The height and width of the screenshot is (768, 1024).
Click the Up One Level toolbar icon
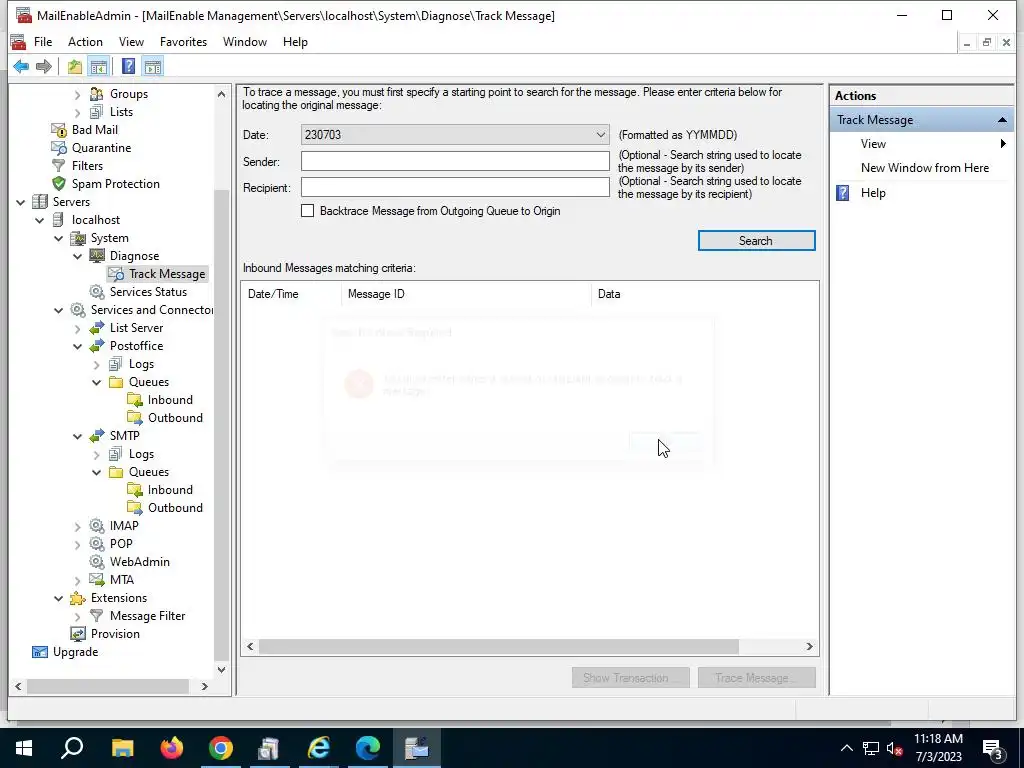point(74,67)
